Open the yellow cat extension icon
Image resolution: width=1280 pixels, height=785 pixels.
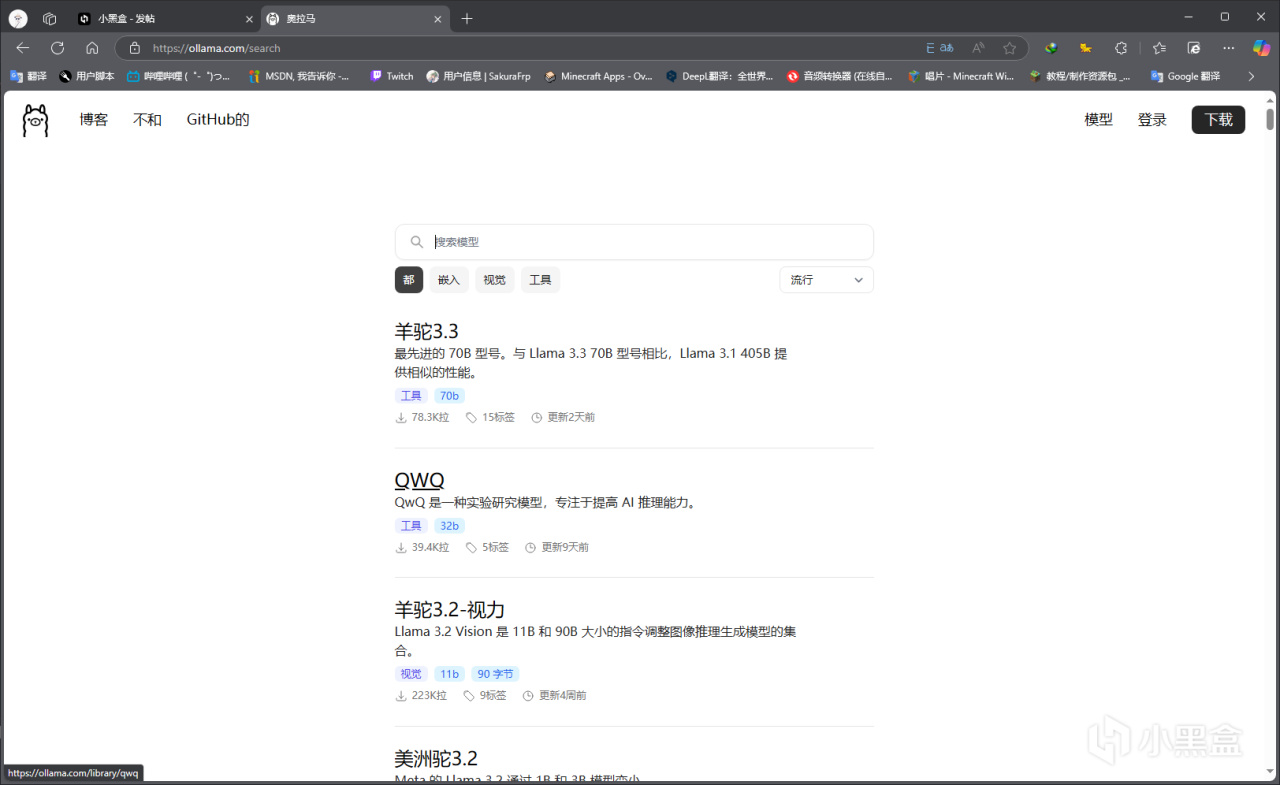coord(1085,48)
